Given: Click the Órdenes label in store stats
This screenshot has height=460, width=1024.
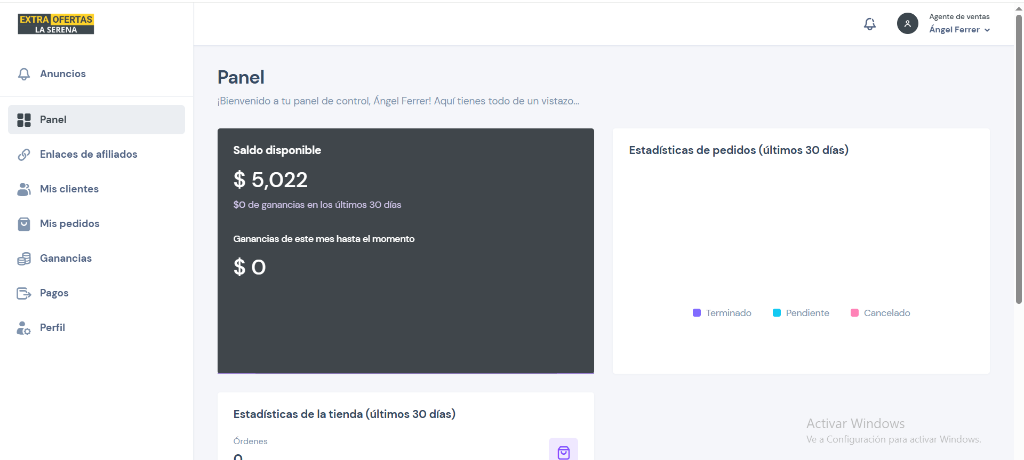Looking at the screenshot, I should pos(250,441).
